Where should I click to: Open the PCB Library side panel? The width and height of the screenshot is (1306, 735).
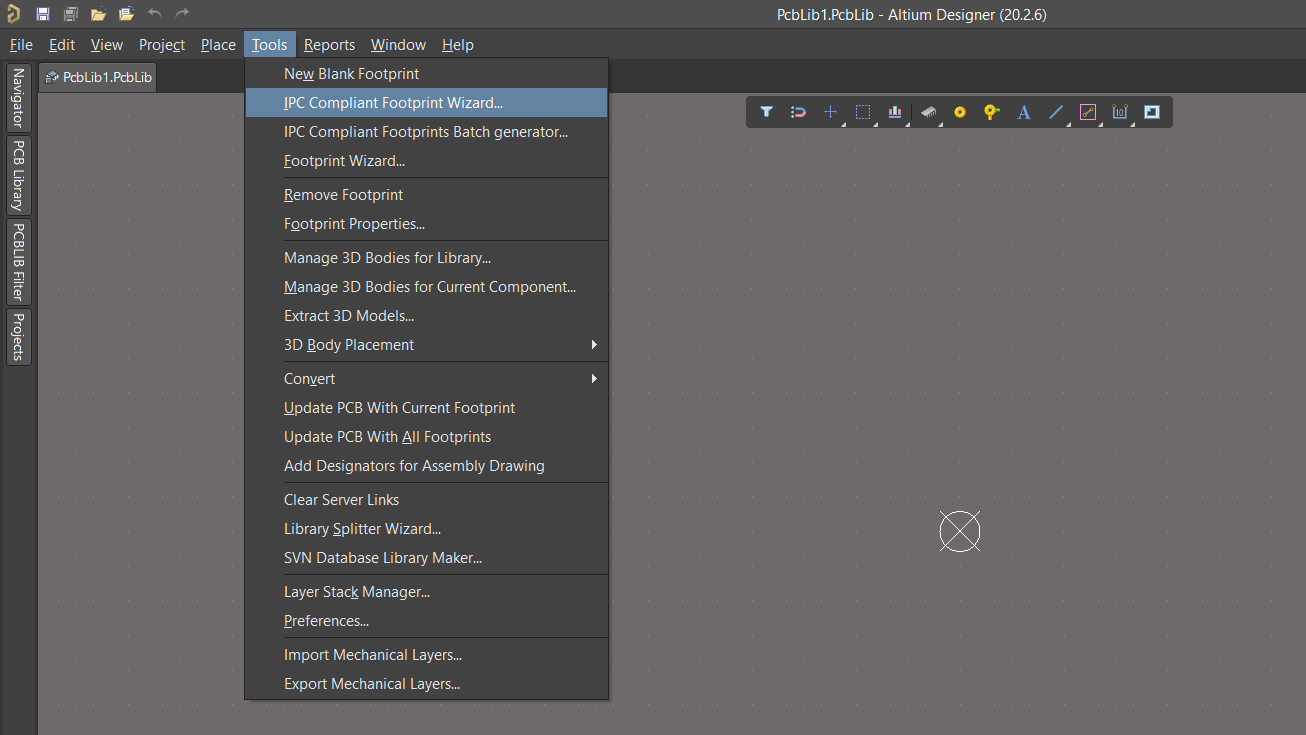click(x=18, y=174)
